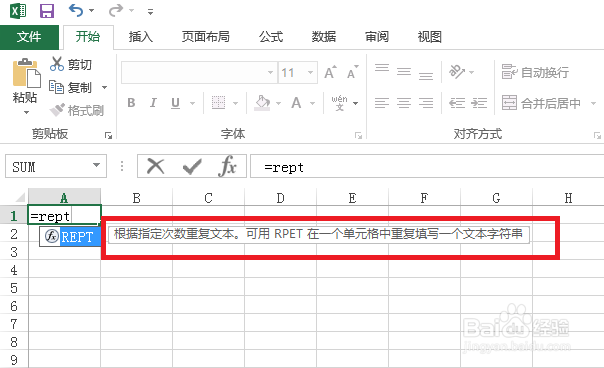Apply fill color with paint bucket
The image size is (604, 368).
click(x=262, y=103)
